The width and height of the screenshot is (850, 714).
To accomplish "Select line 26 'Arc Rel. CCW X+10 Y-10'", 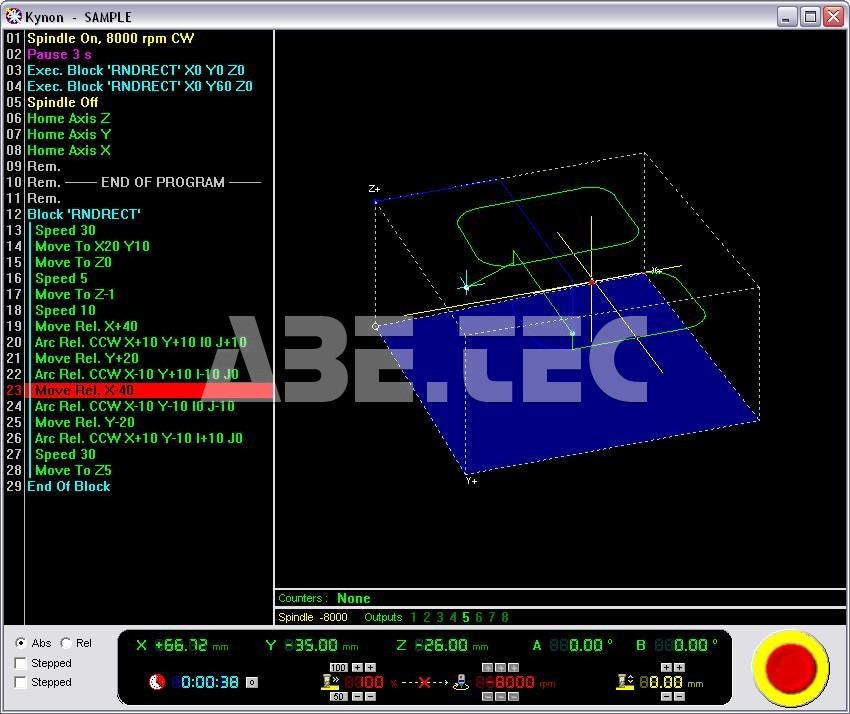I will pyautogui.click(x=139, y=438).
